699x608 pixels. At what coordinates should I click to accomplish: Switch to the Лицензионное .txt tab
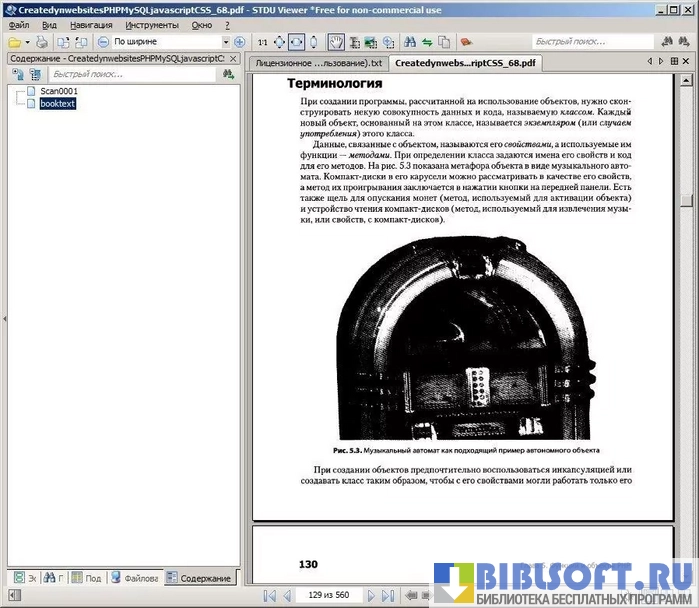click(x=319, y=62)
